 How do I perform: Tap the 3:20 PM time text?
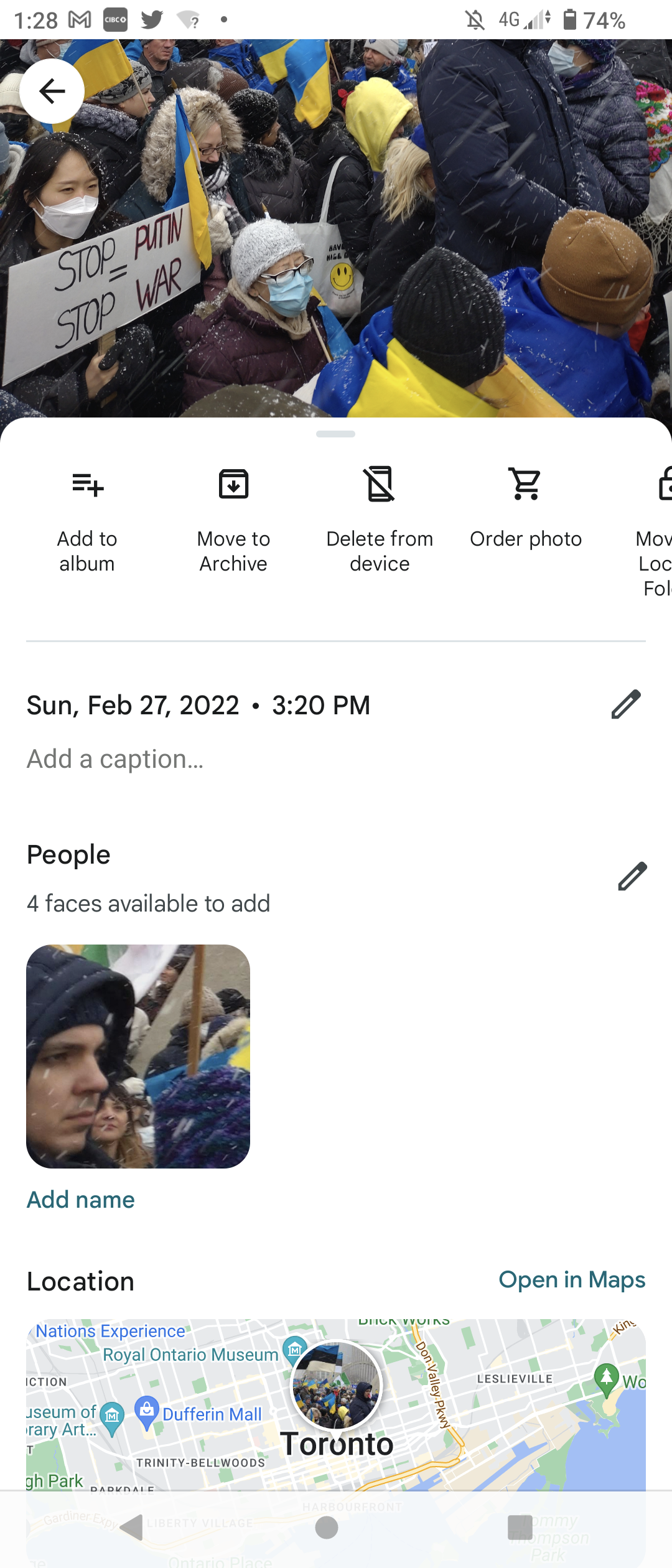[x=321, y=705]
